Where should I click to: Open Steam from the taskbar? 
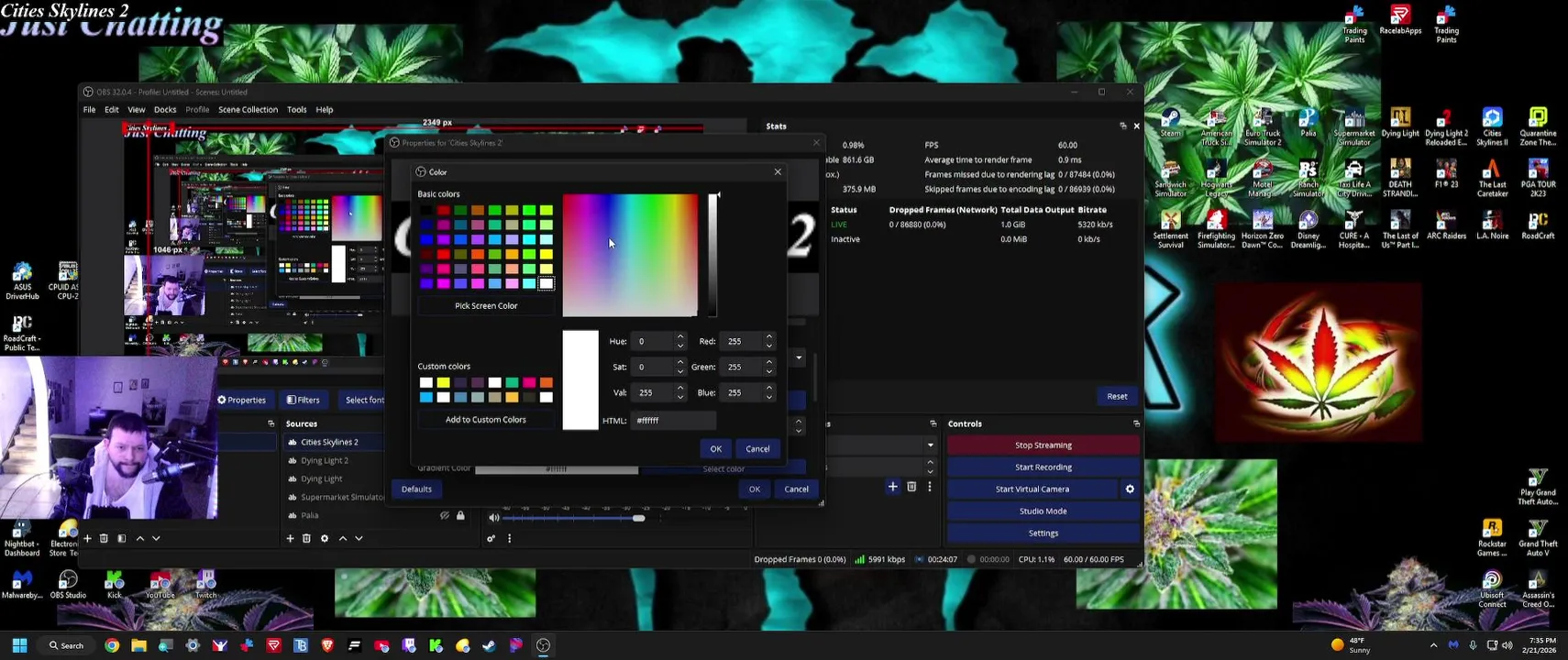click(490, 645)
